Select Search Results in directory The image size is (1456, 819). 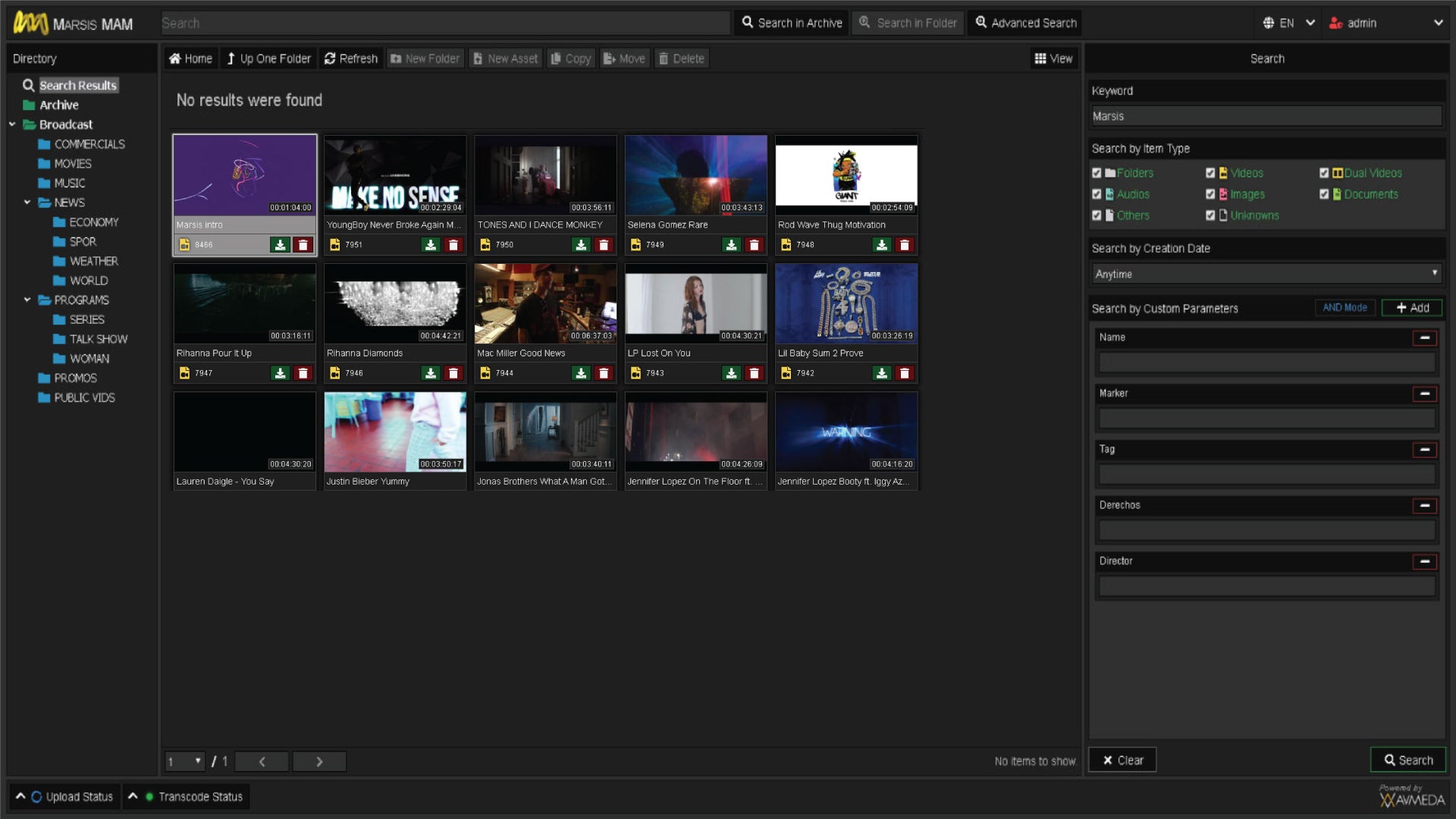click(77, 85)
